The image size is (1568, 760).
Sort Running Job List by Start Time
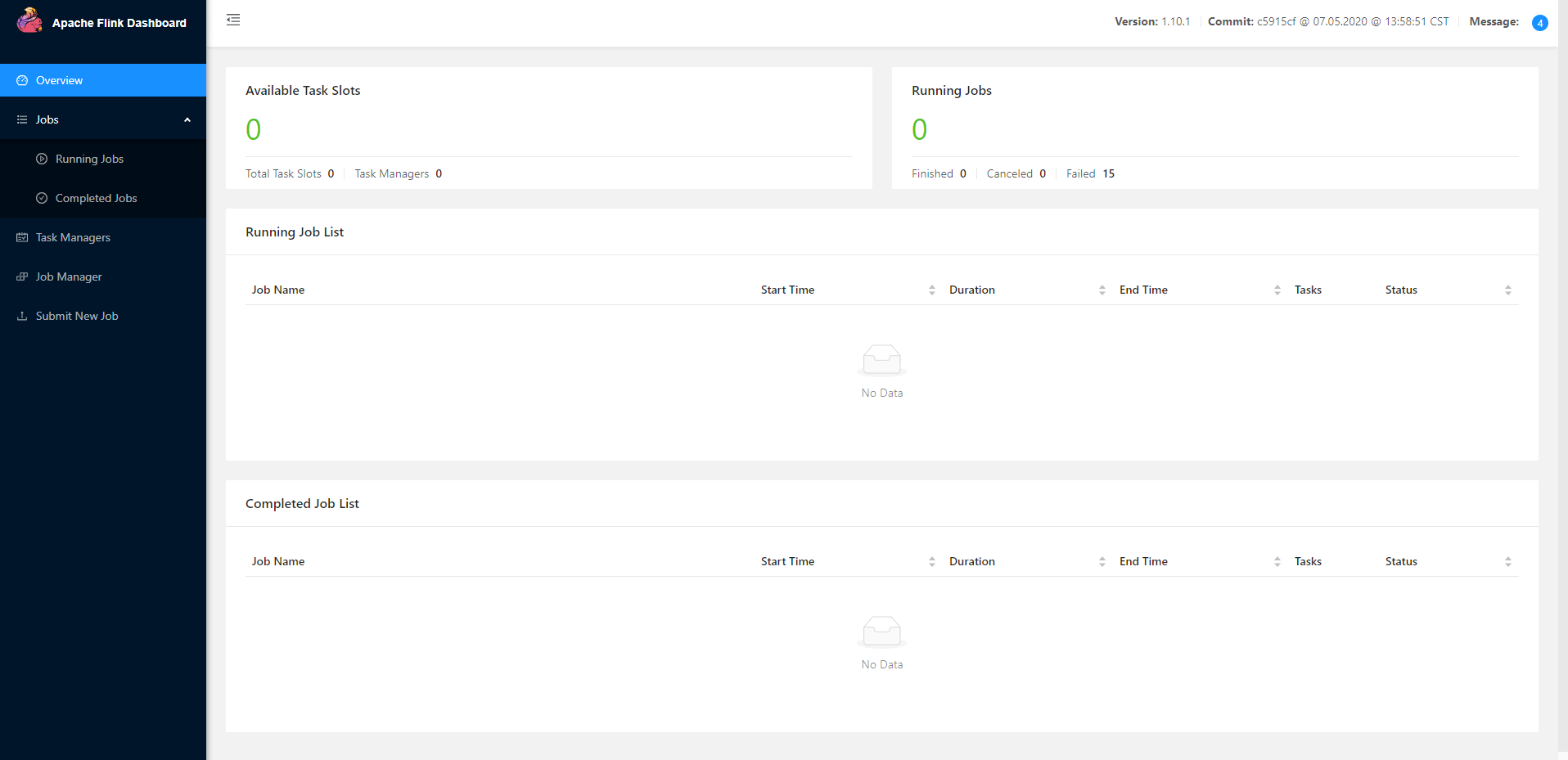pyautogui.click(x=931, y=290)
